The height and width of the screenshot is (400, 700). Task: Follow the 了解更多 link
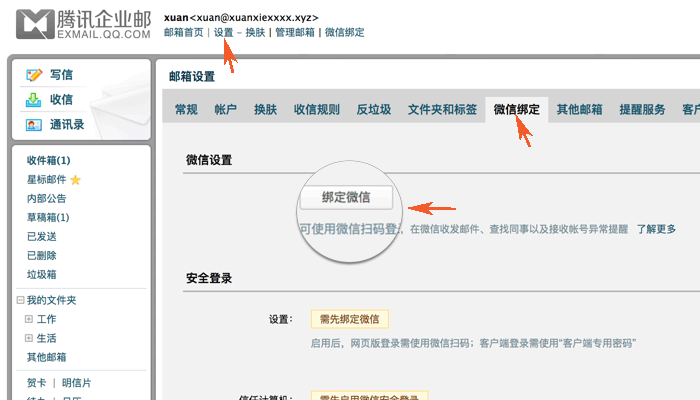(656, 229)
